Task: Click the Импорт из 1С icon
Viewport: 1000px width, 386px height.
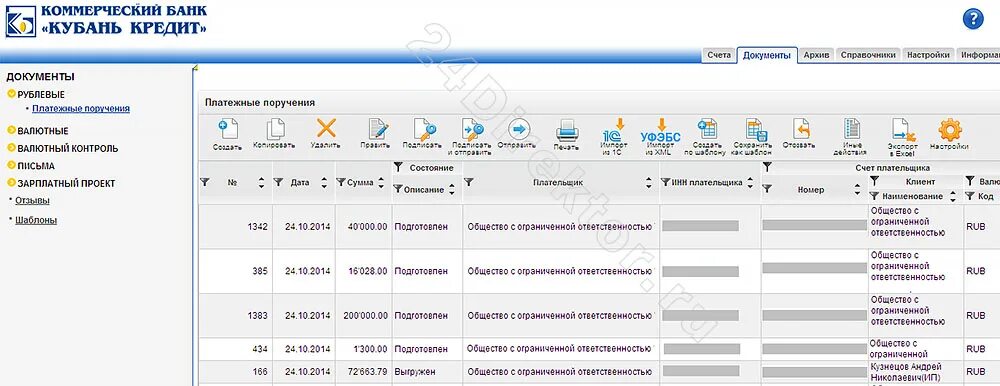Action: pyautogui.click(x=614, y=130)
